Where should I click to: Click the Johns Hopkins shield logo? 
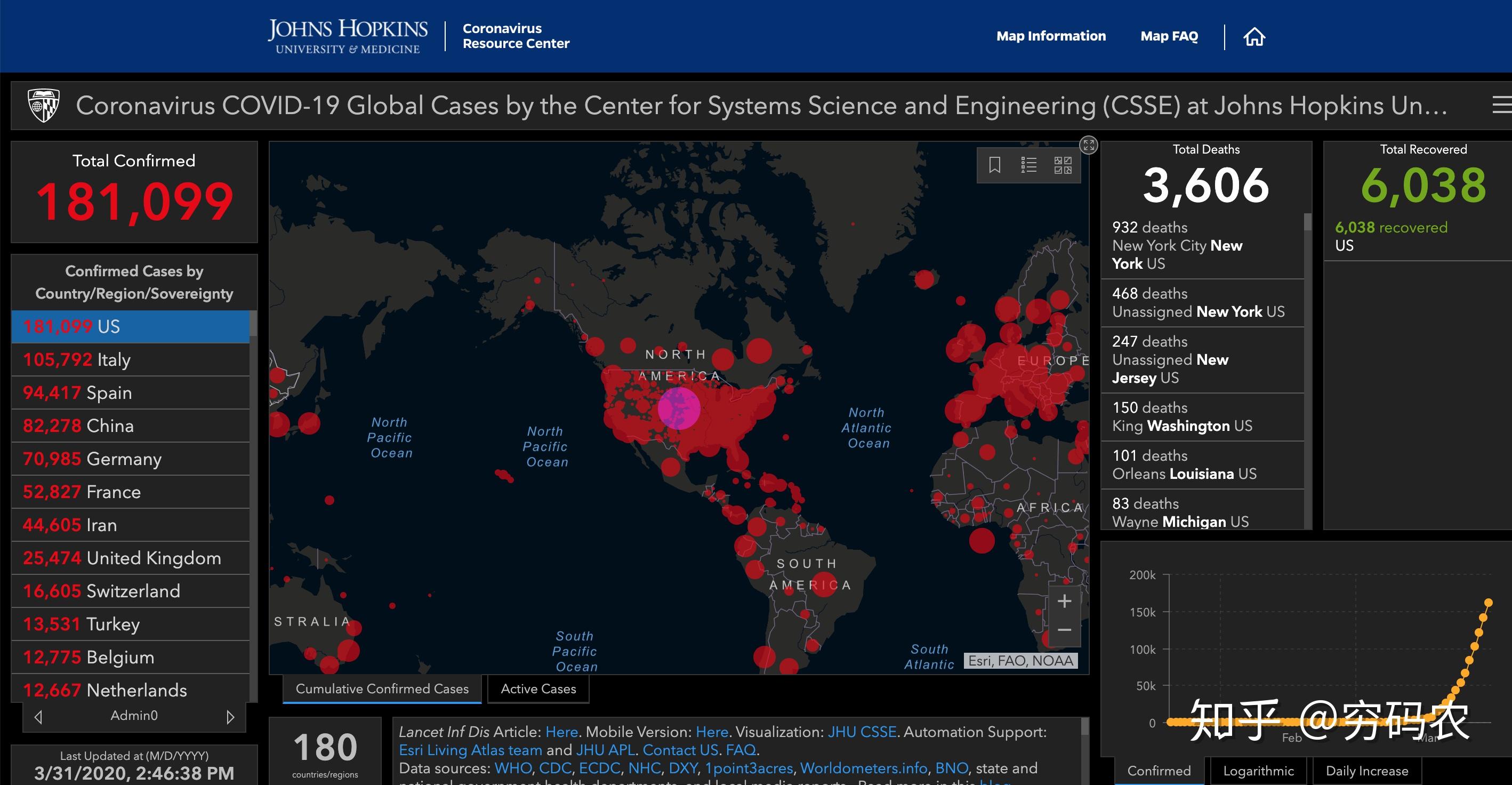(x=44, y=106)
